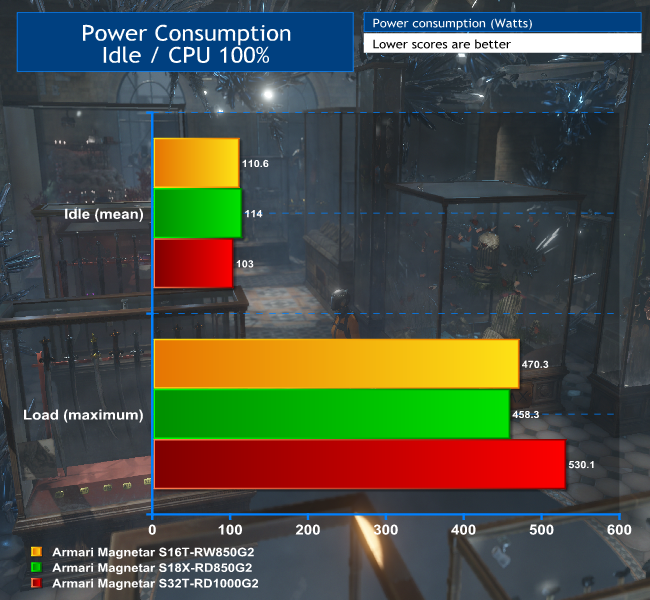Click the legend text 'Armari Magnetar S16T-RW850G2'
Image resolution: width=650 pixels, height=600 pixels.
[x=153, y=552]
